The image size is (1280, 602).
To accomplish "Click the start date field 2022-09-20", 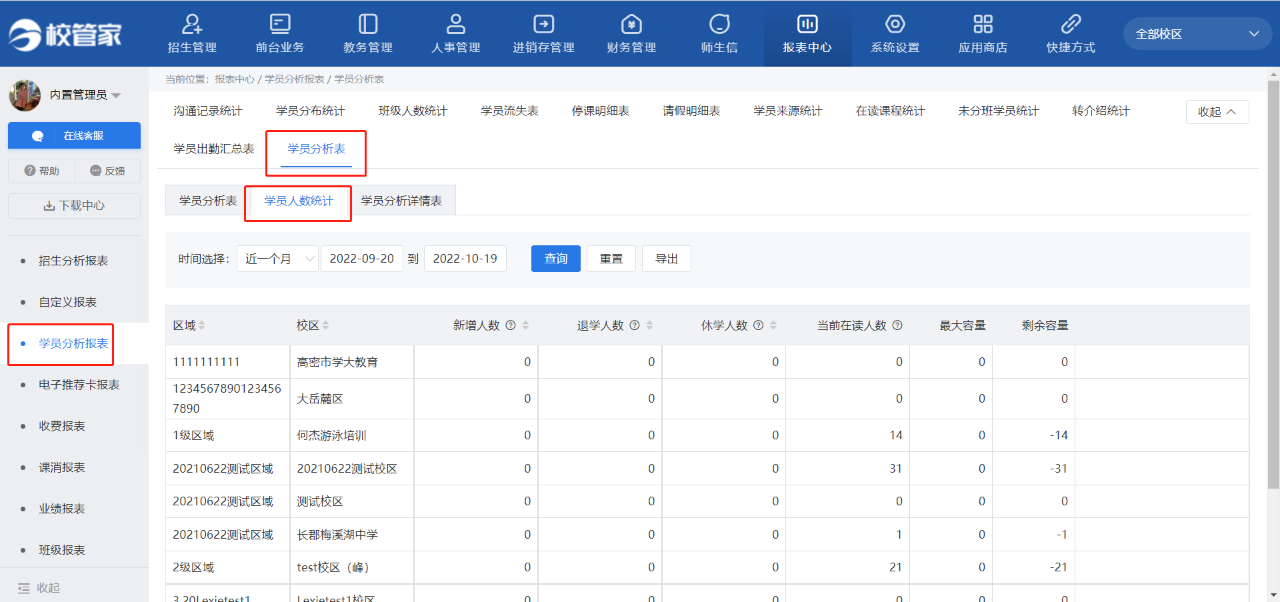I will 362,259.
